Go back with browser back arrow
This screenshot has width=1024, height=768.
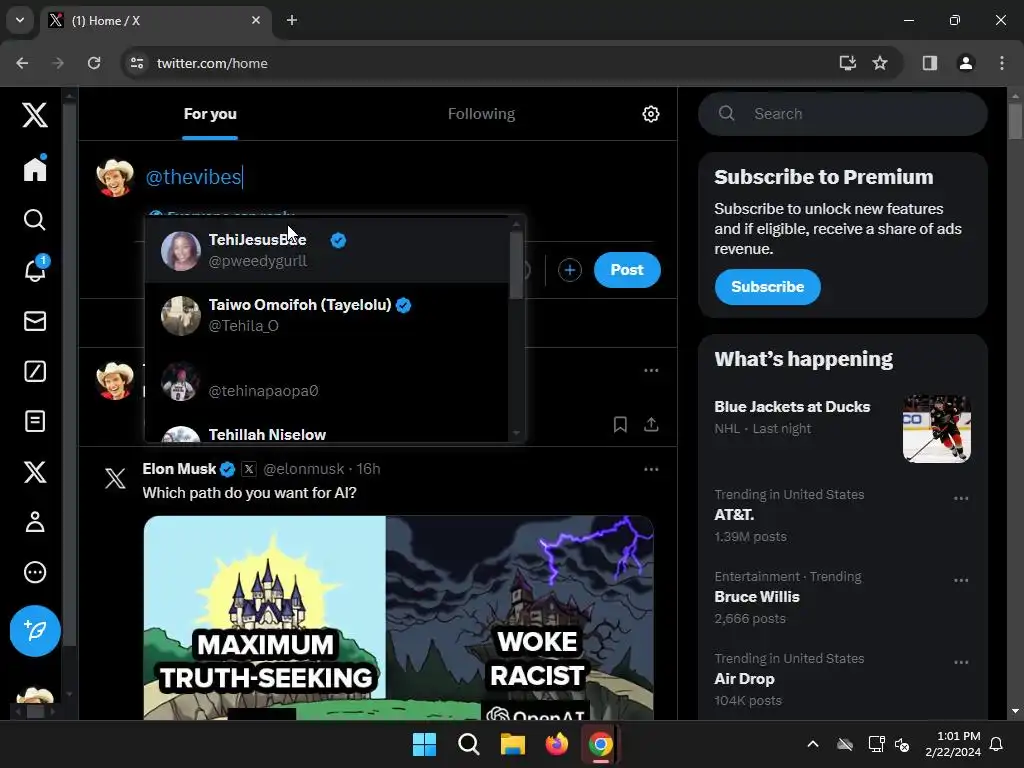[22, 63]
